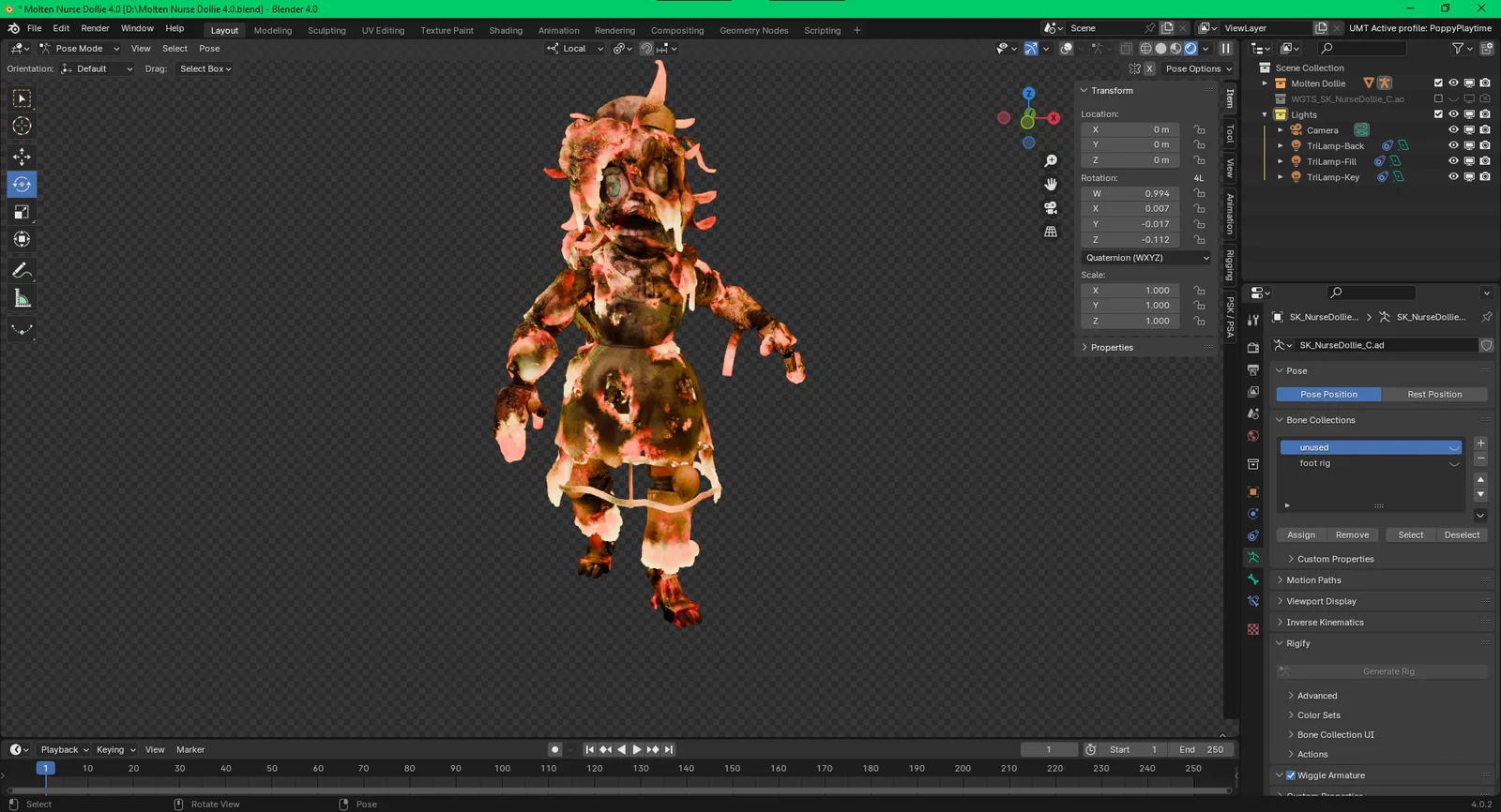Open the Orientation Default dropdown
The width and height of the screenshot is (1501, 812).
coord(97,68)
